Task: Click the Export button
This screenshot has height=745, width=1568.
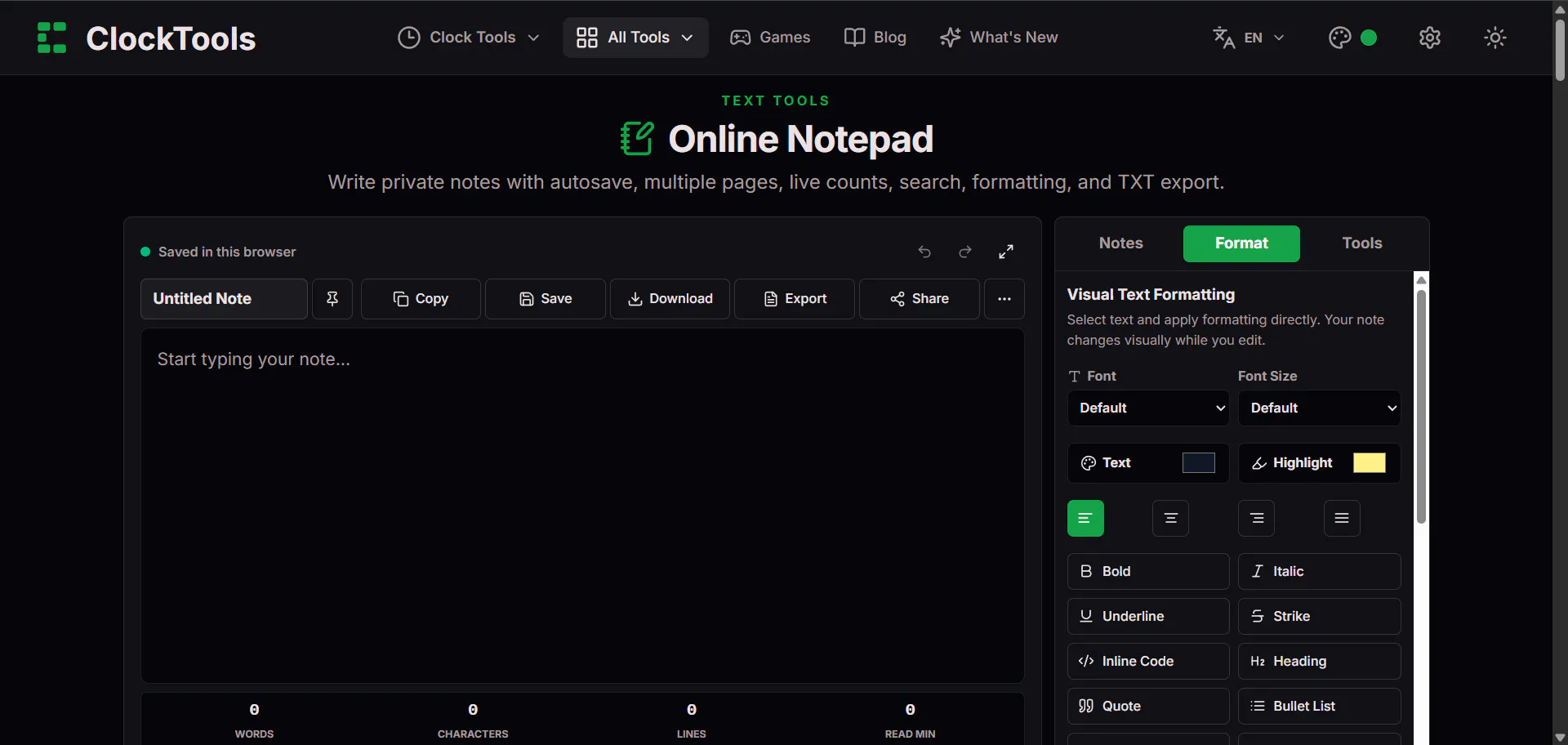Action: pyautogui.click(x=795, y=299)
